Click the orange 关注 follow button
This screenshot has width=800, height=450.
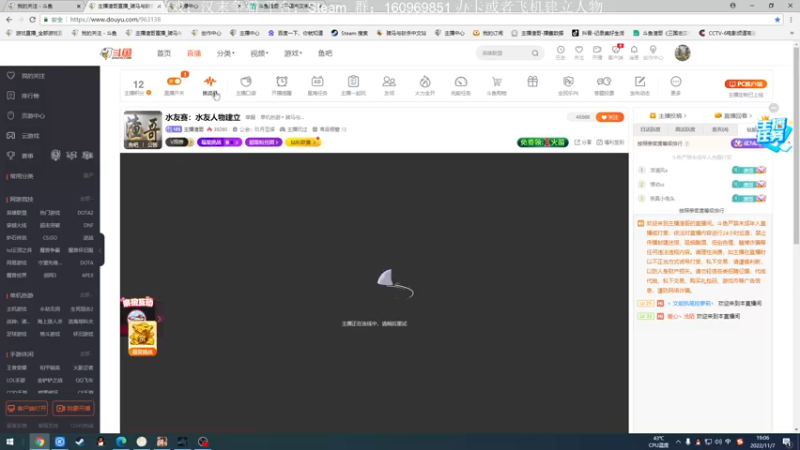tap(610, 117)
